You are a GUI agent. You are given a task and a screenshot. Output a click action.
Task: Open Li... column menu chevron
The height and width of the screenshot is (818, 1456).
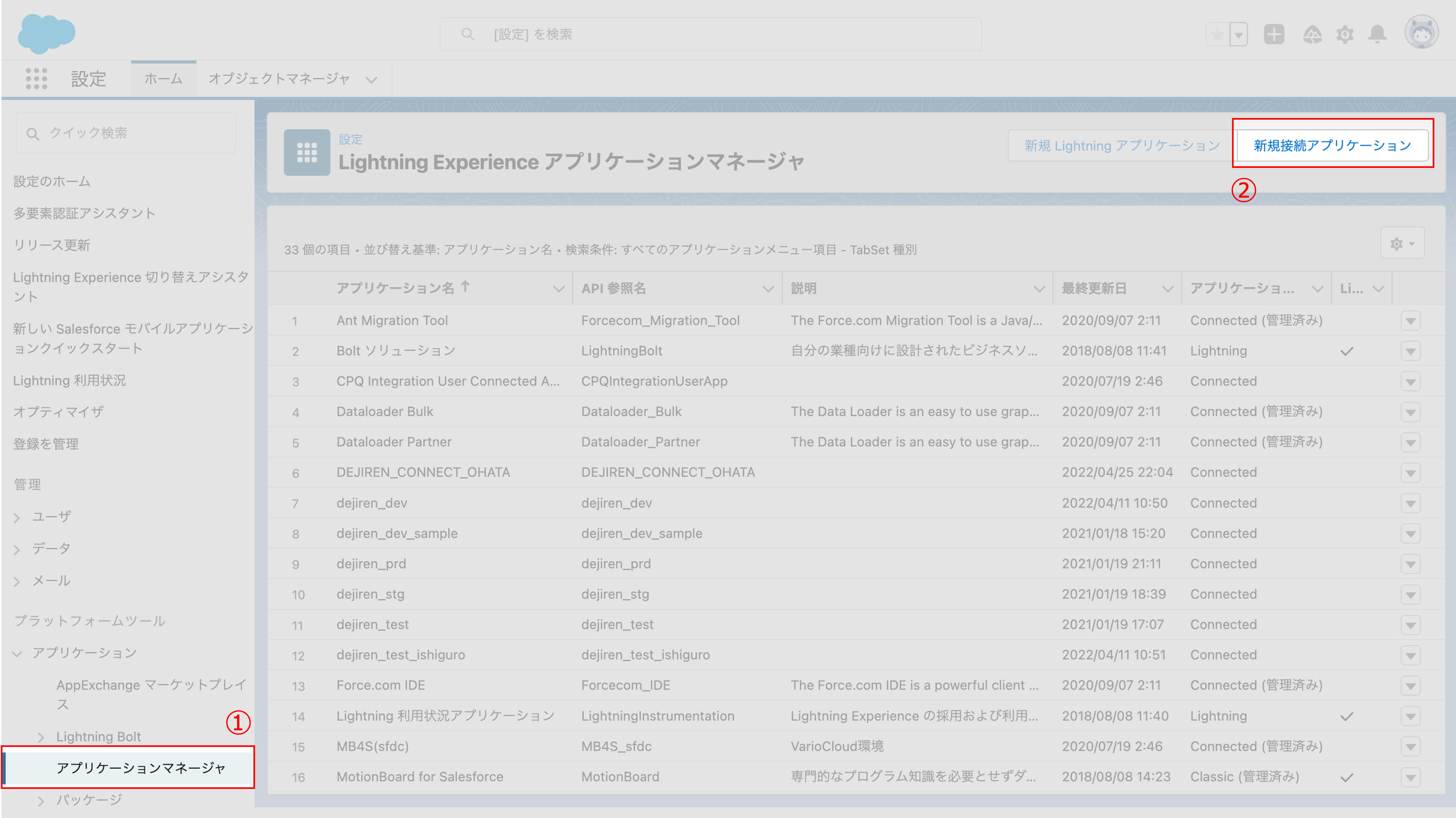(1379, 289)
